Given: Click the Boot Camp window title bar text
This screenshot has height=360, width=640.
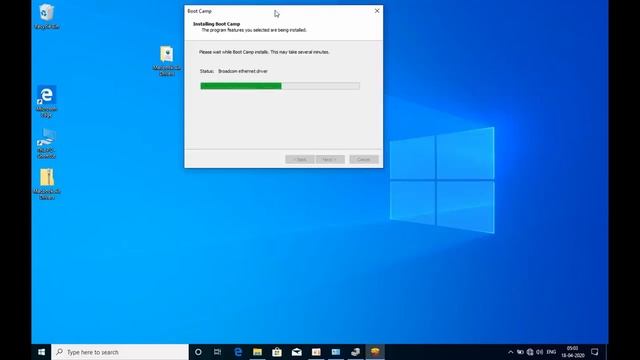Looking at the screenshot, I should 199,11.
